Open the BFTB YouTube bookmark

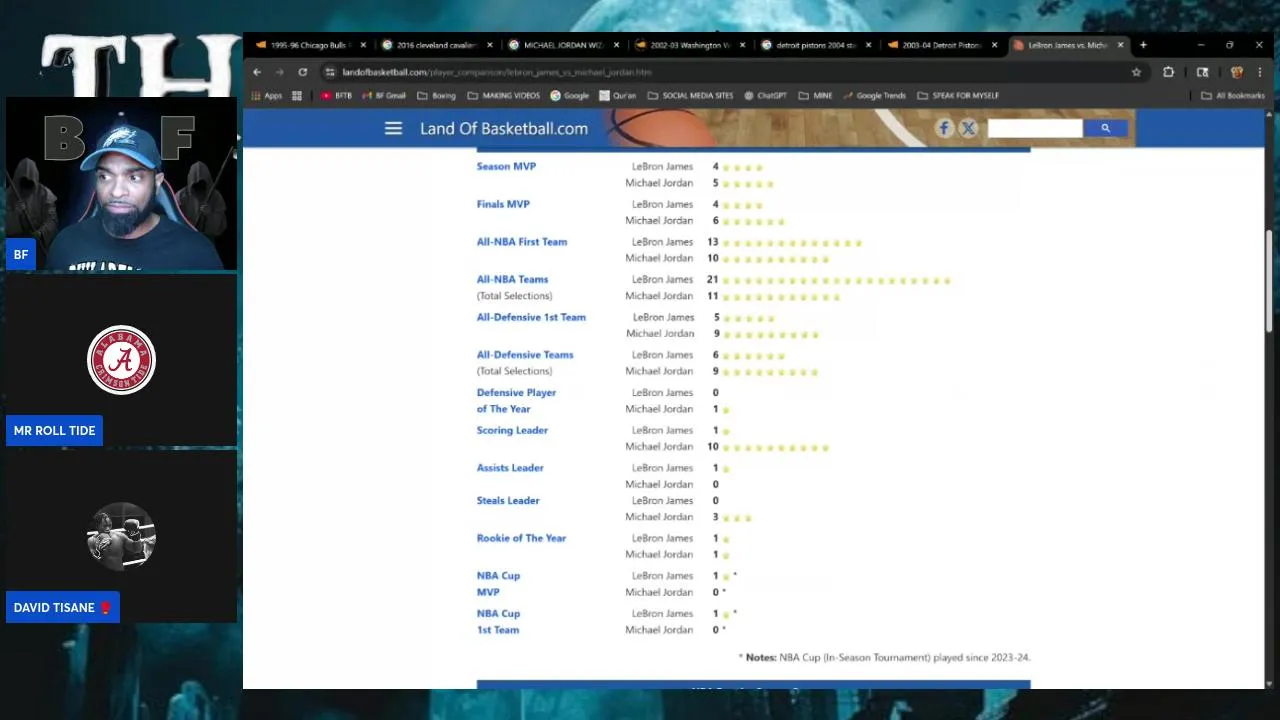pyautogui.click(x=336, y=96)
